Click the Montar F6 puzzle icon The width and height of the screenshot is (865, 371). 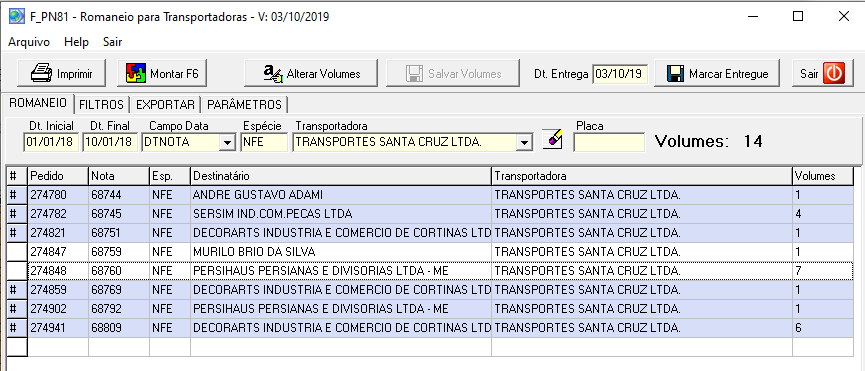(x=136, y=73)
